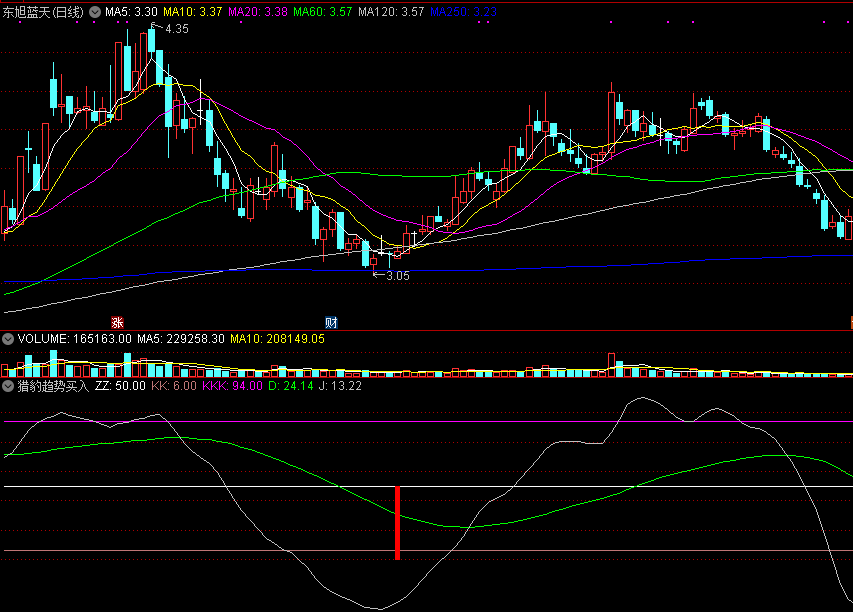Click the MA10: 3.37 label
This screenshot has width=853, height=612.
click(x=193, y=12)
